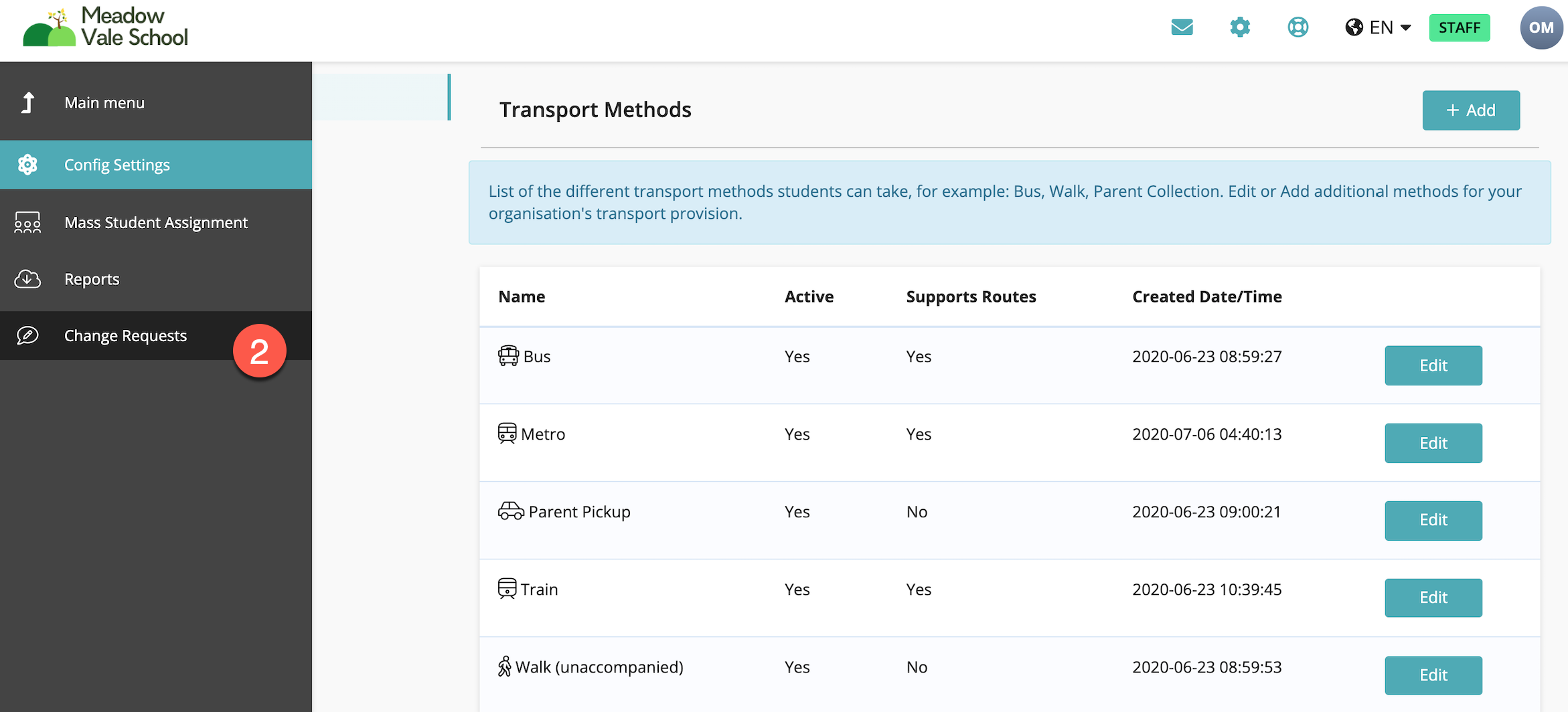Select Config Settings in sidebar
The image size is (1568, 712).
click(x=117, y=165)
